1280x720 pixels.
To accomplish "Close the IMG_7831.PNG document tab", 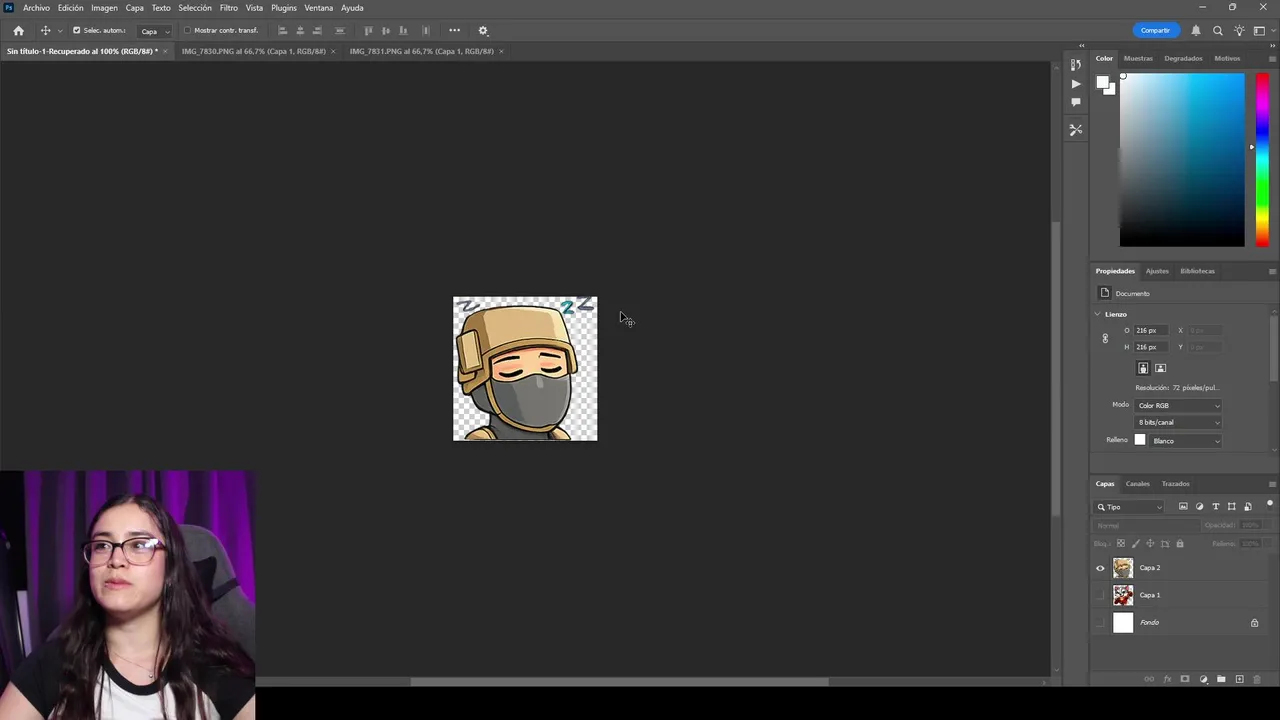I will 501,51.
